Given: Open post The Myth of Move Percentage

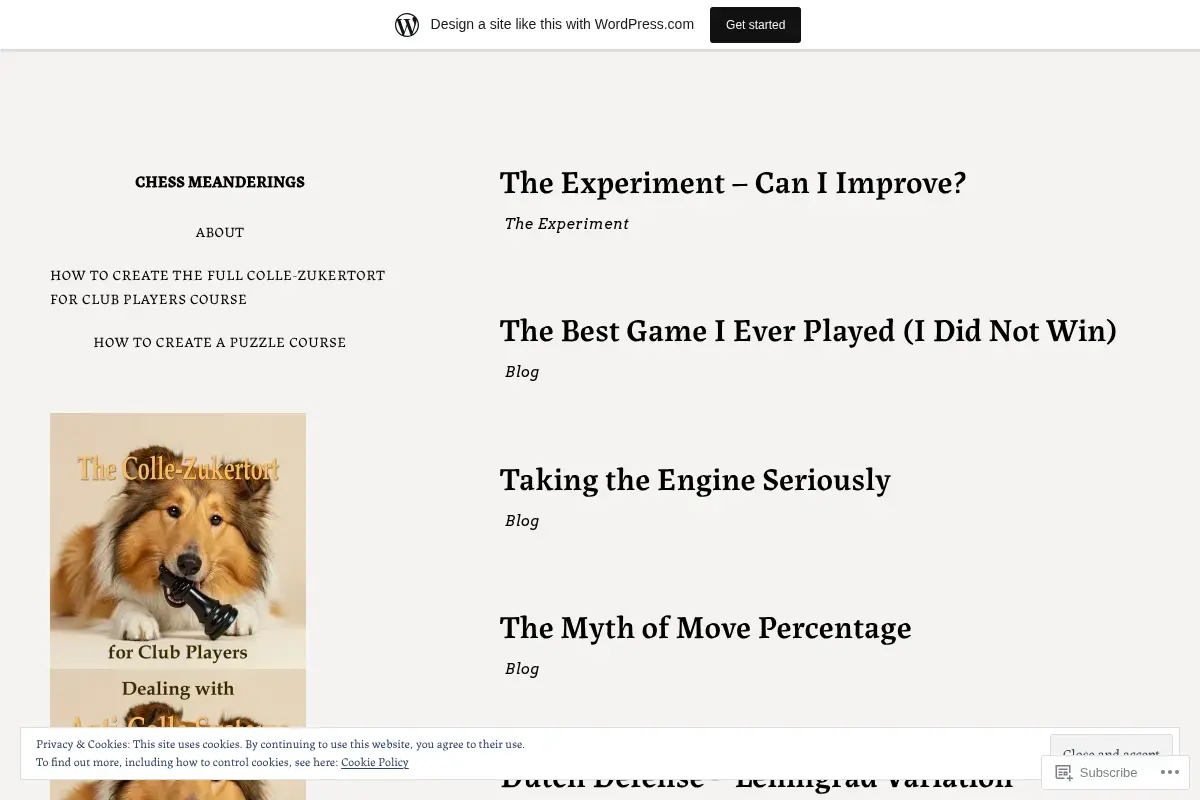Looking at the screenshot, I should [x=706, y=627].
